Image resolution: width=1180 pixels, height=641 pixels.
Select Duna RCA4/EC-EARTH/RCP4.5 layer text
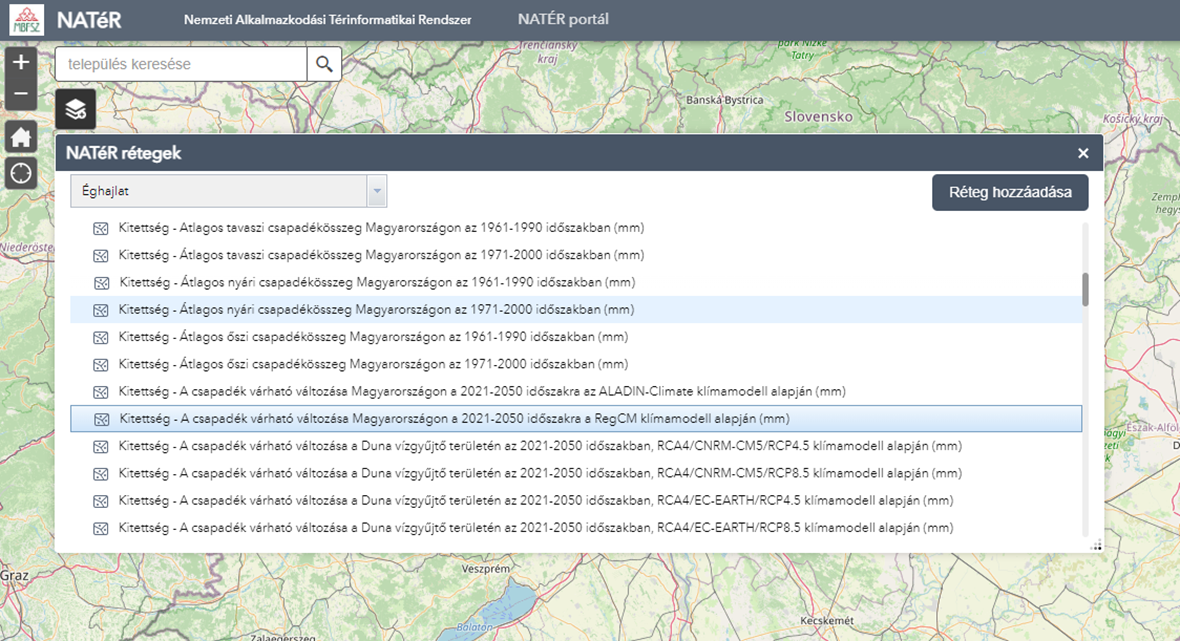536,500
